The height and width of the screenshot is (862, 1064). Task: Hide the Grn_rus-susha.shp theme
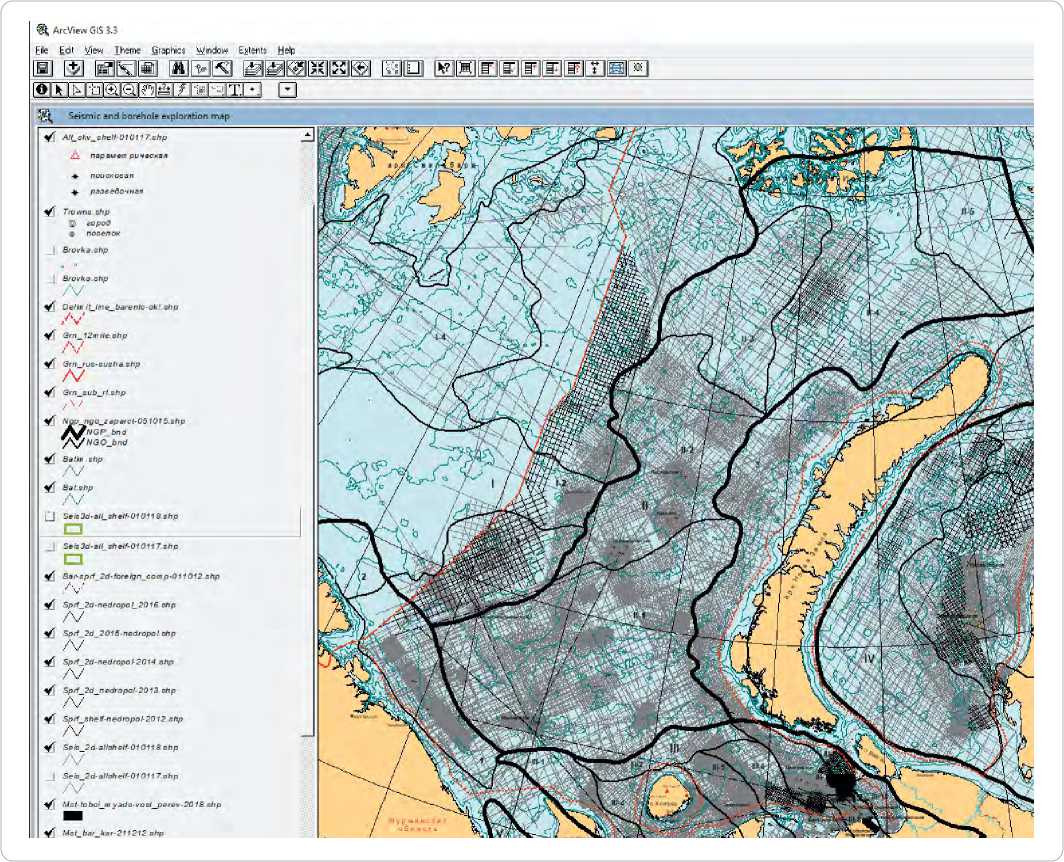point(49,364)
